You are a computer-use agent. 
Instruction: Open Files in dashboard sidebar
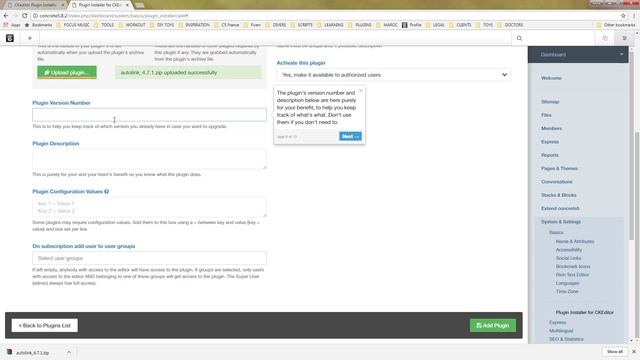(546, 115)
